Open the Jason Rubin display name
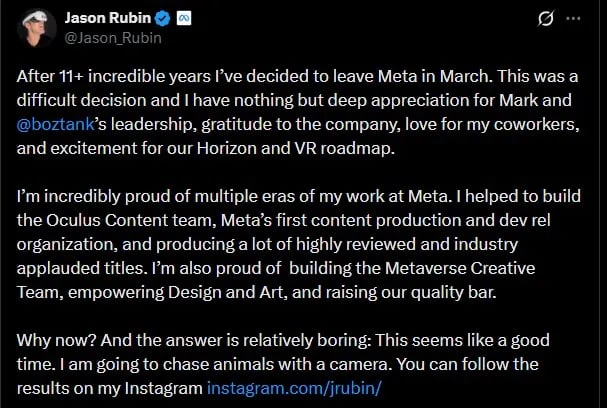Viewport: 607px width, 408px height. click(x=108, y=18)
